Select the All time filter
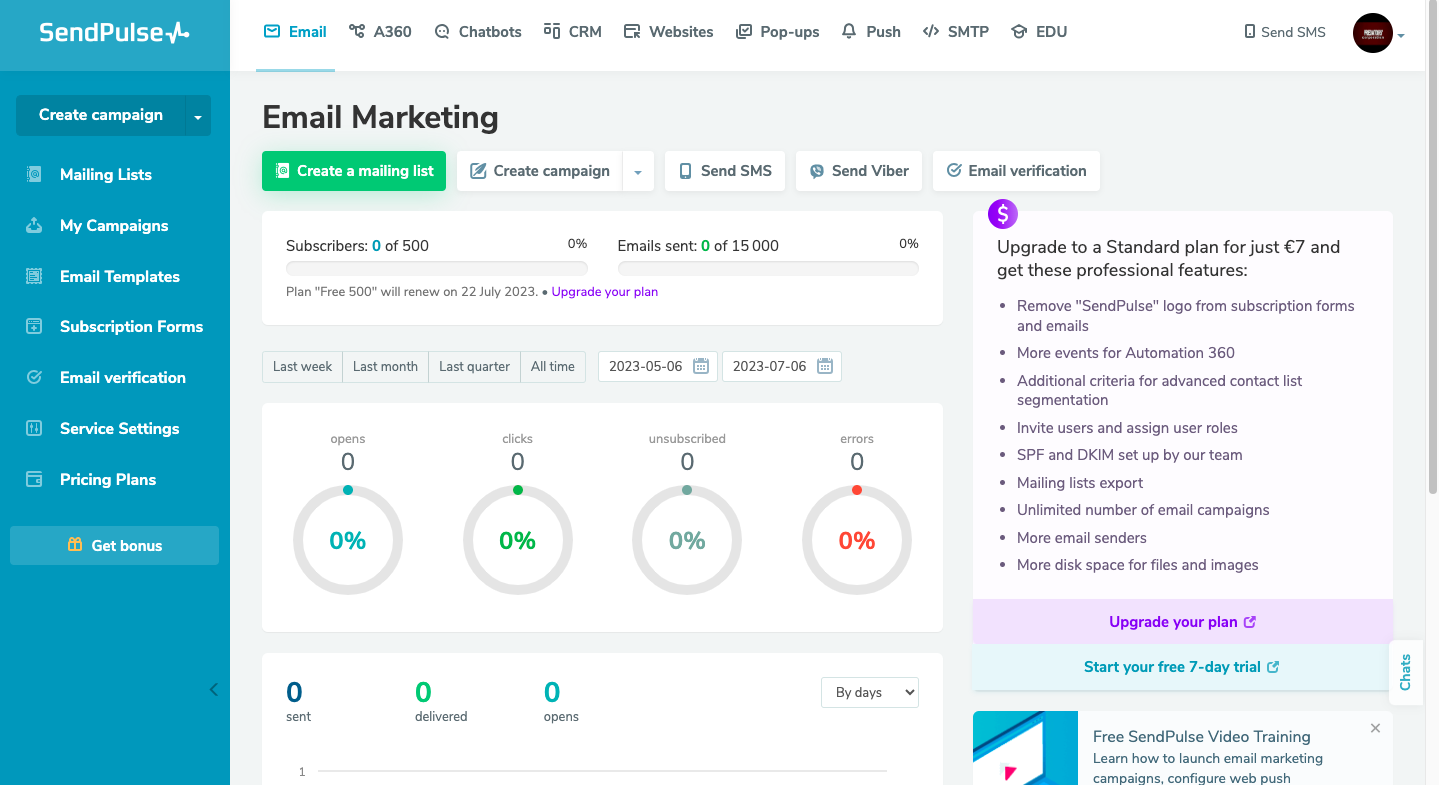Viewport: 1439px width, 785px height. tap(553, 366)
